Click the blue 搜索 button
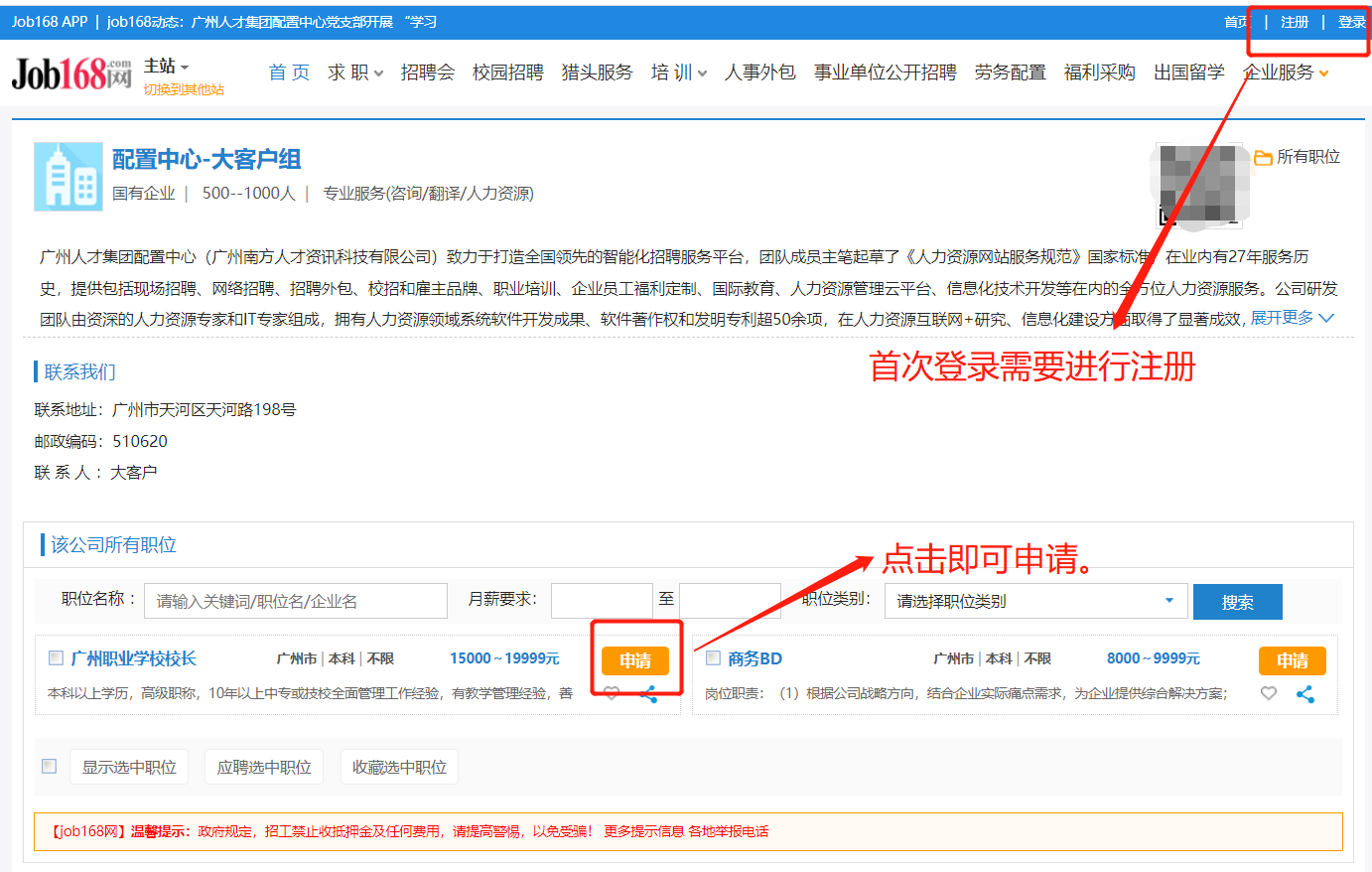1372x872 pixels. pyautogui.click(x=1238, y=602)
